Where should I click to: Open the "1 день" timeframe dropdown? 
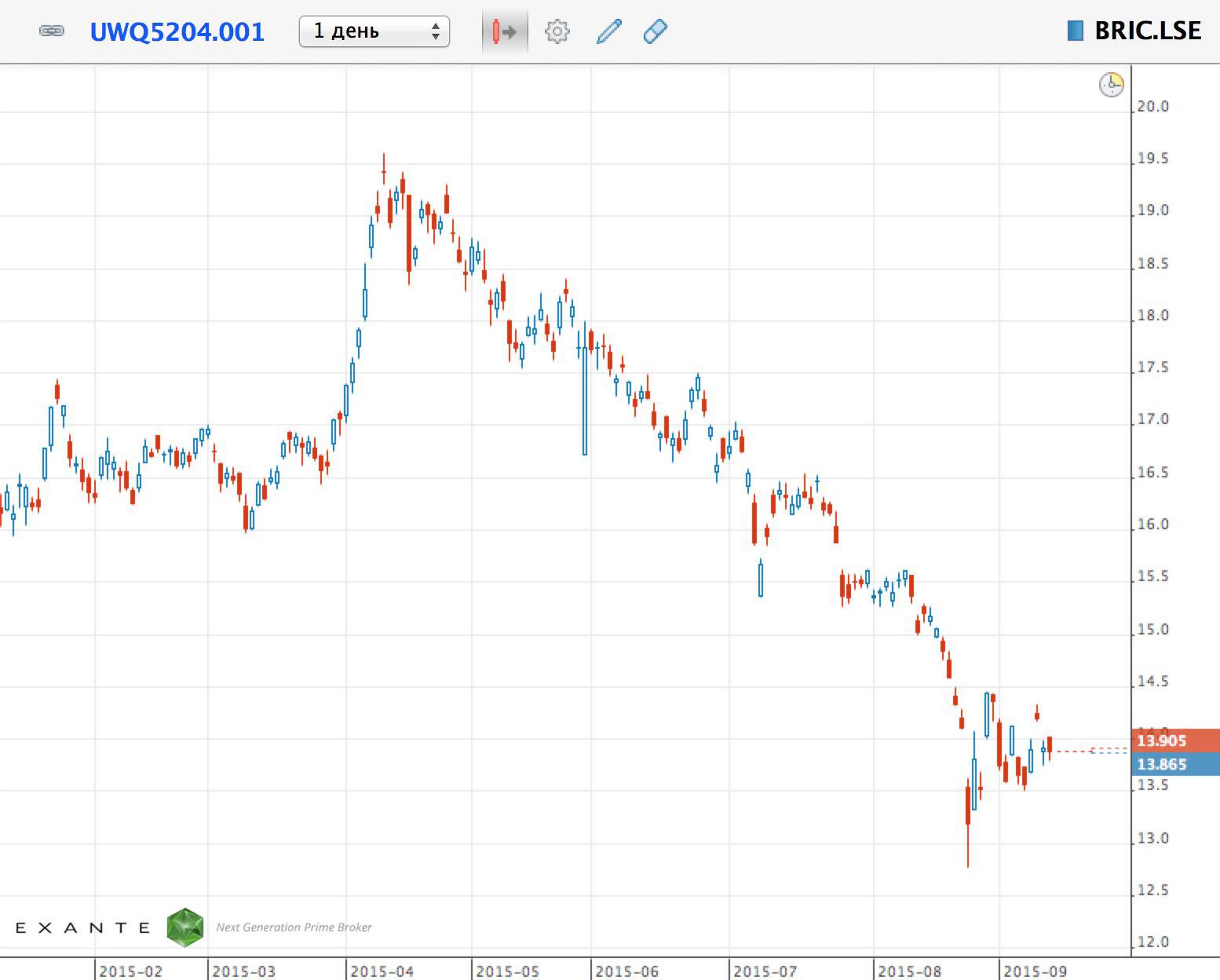click(x=374, y=31)
